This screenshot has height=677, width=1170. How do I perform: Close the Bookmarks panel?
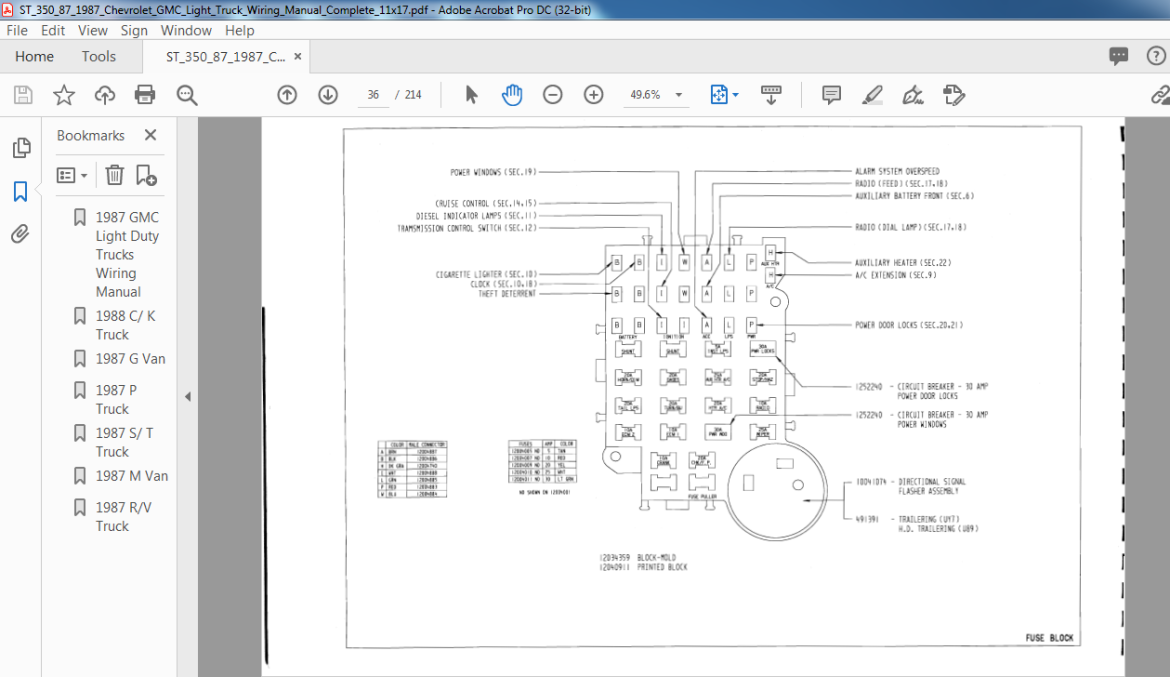(151, 135)
